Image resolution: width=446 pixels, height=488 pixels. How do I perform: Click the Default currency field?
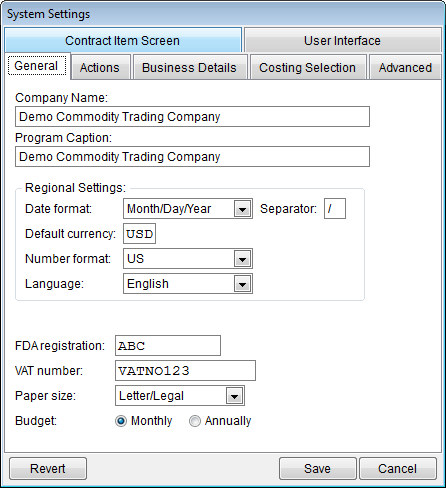tap(139, 234)
